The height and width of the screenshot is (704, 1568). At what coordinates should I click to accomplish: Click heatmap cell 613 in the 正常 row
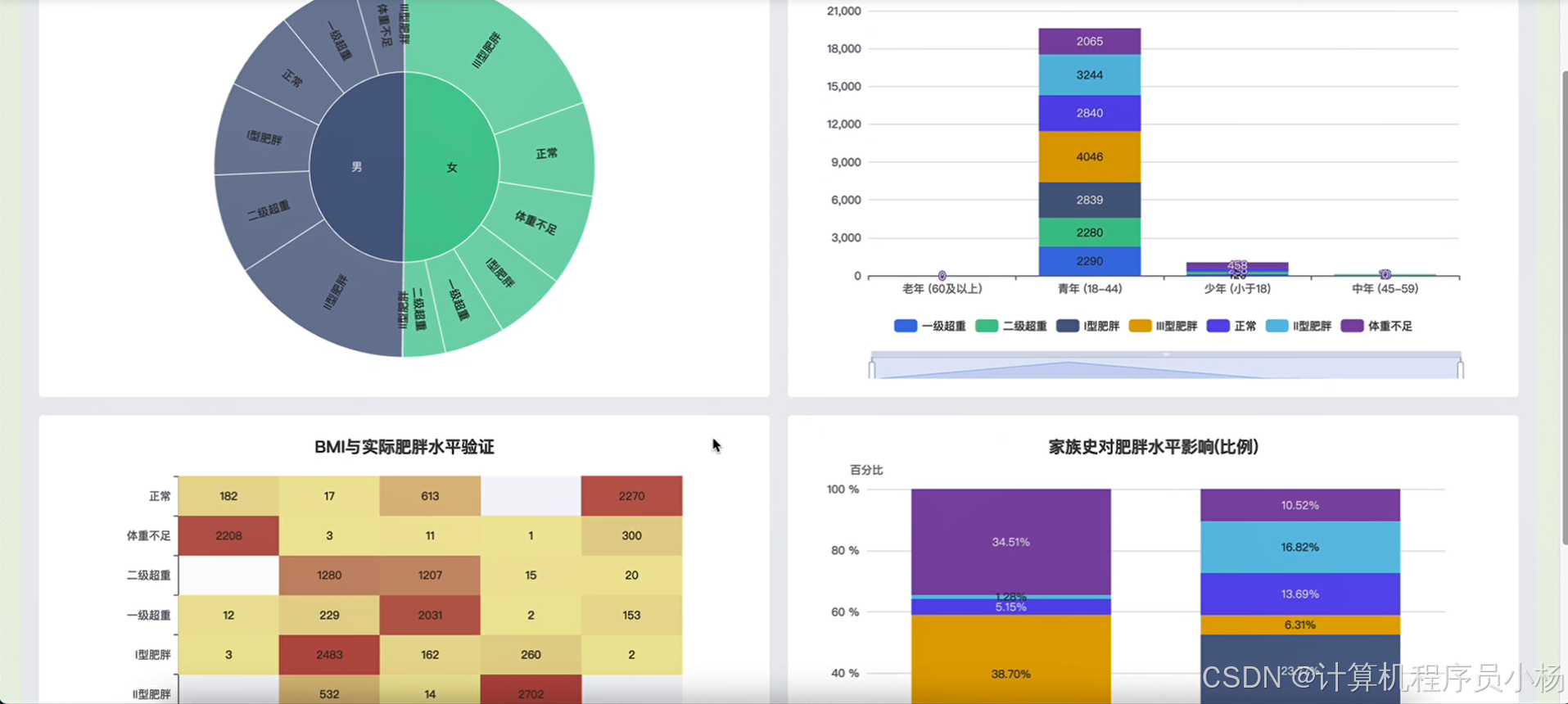430,496
